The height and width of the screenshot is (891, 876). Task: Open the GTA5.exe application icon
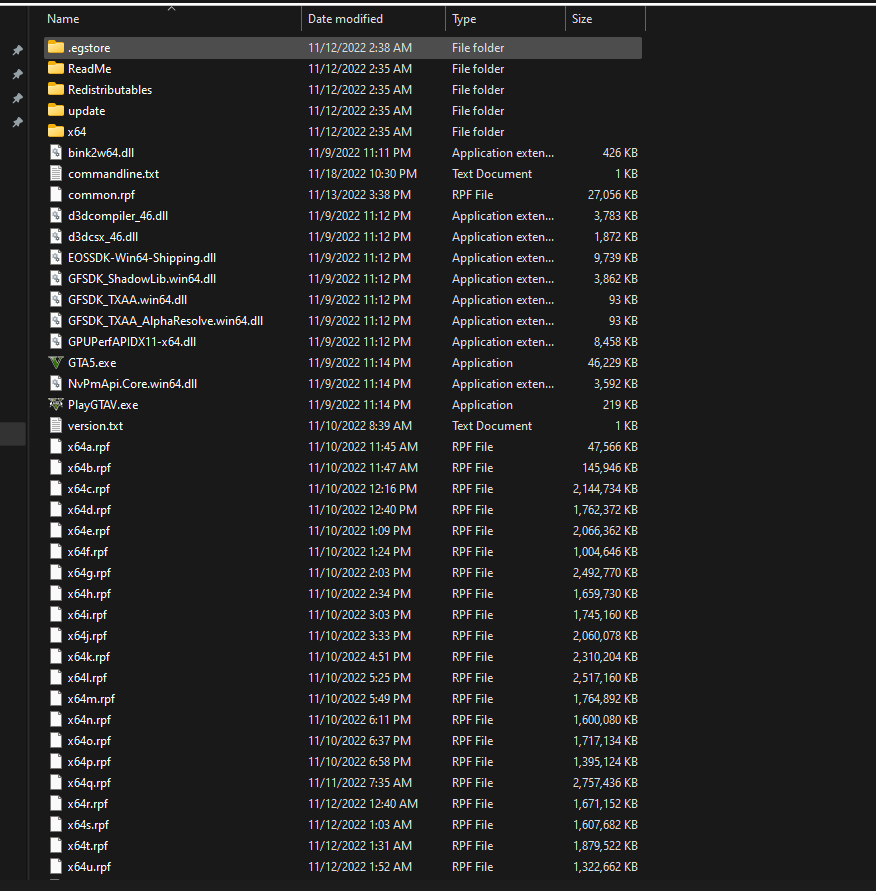55,362
